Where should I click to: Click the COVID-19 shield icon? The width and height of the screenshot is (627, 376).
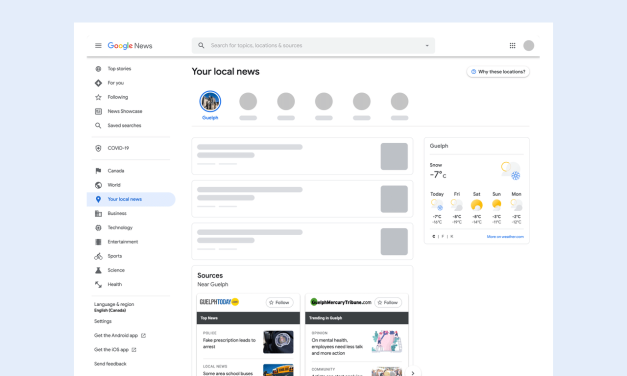[x=98, y=148]
